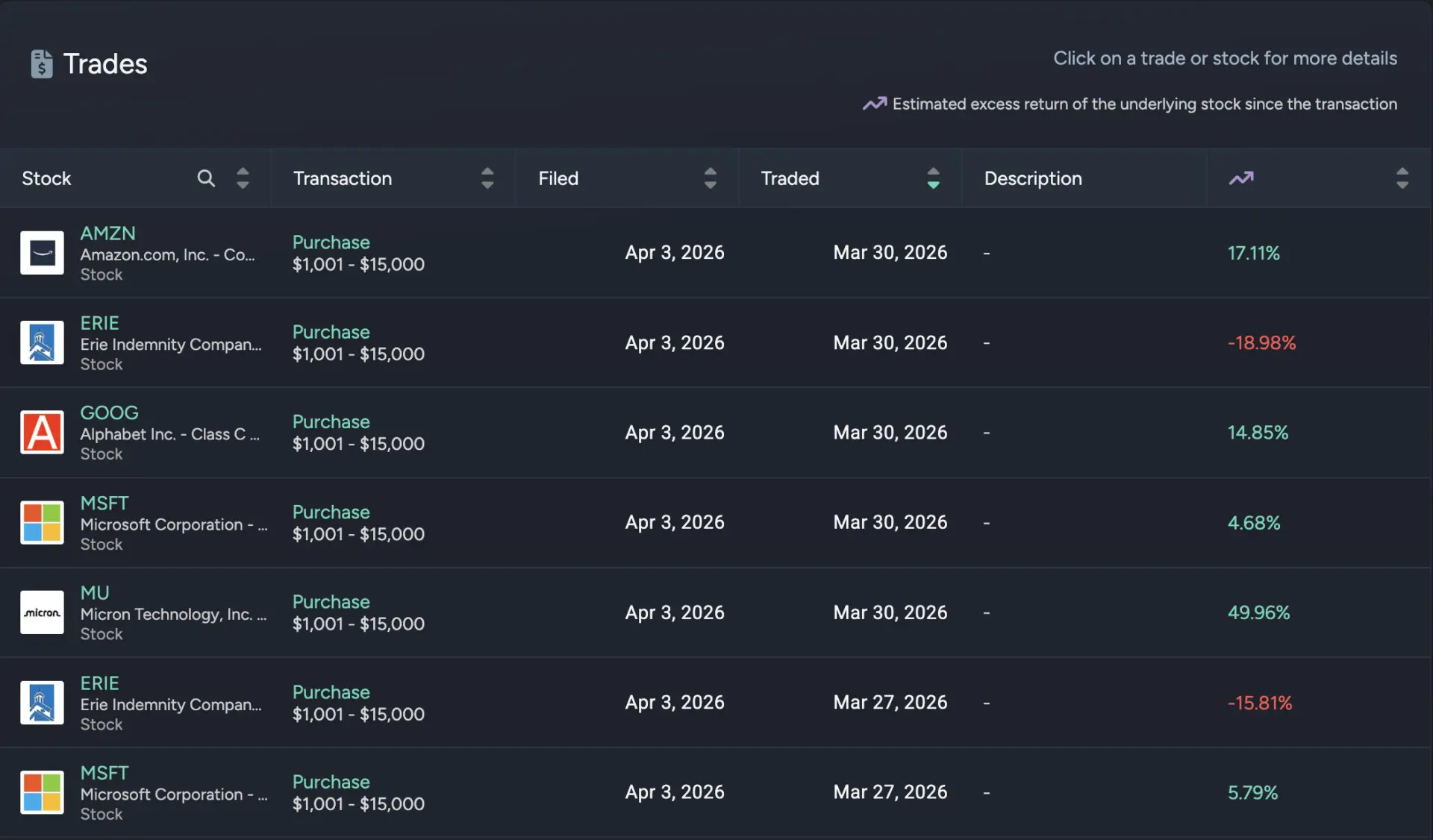The height and width of the screenshot is (840, 1433).
Task: Sort by excess return column arrows
Action: [1402, 178]
